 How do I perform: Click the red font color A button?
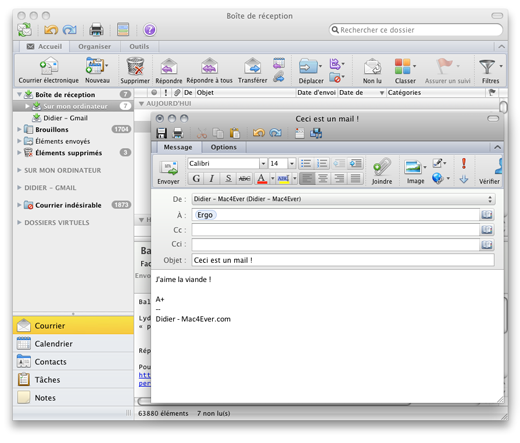(262, 179)
